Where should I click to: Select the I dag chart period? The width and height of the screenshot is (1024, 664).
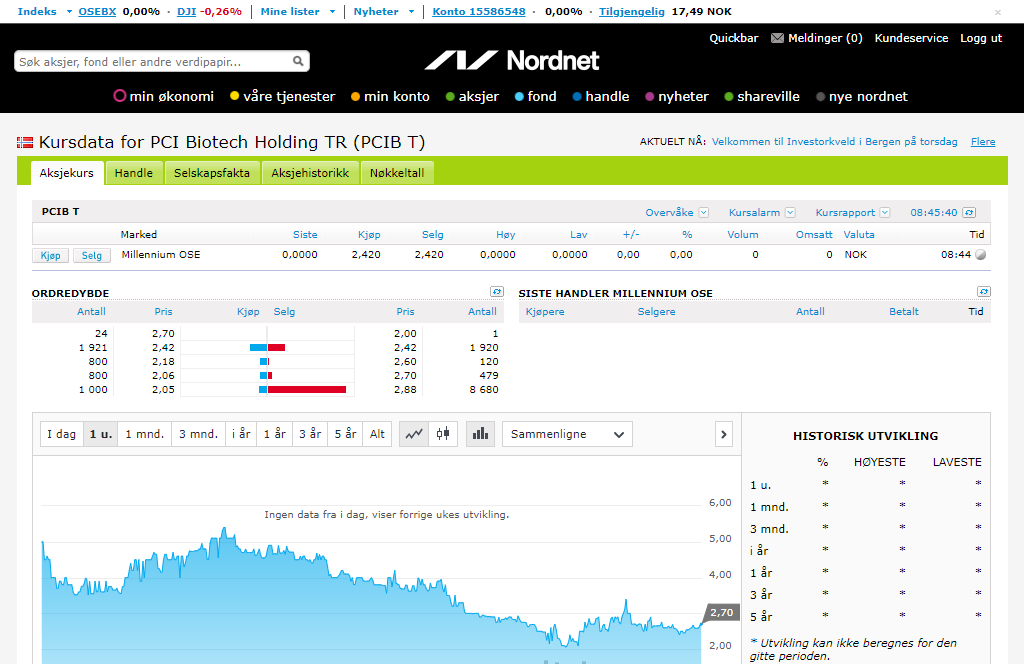61,434
